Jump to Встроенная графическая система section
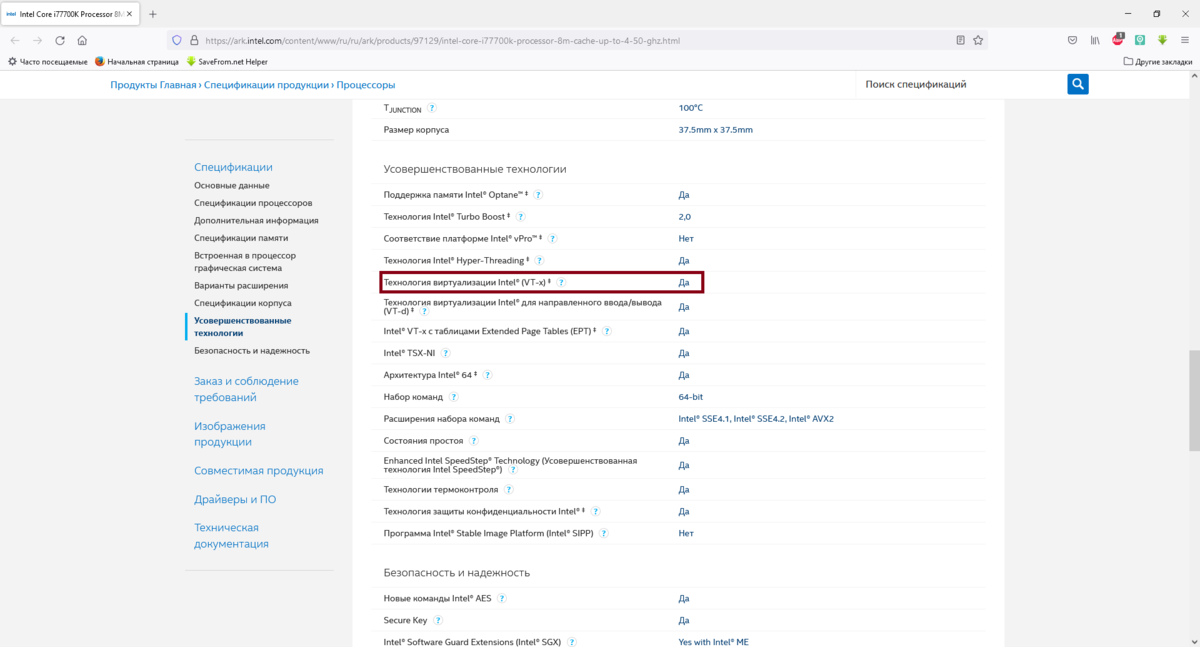1200x647 pixels. click(245, 262)
